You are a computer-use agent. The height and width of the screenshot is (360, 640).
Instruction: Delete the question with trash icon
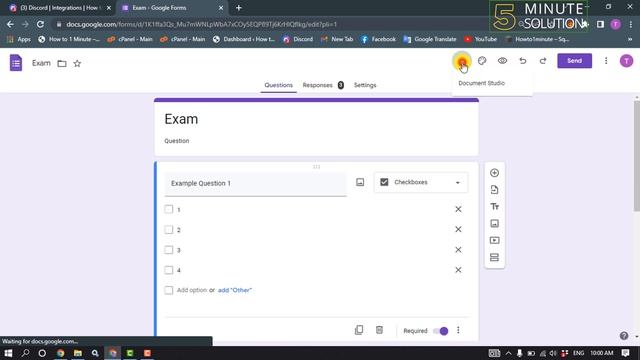pos(379,330)
